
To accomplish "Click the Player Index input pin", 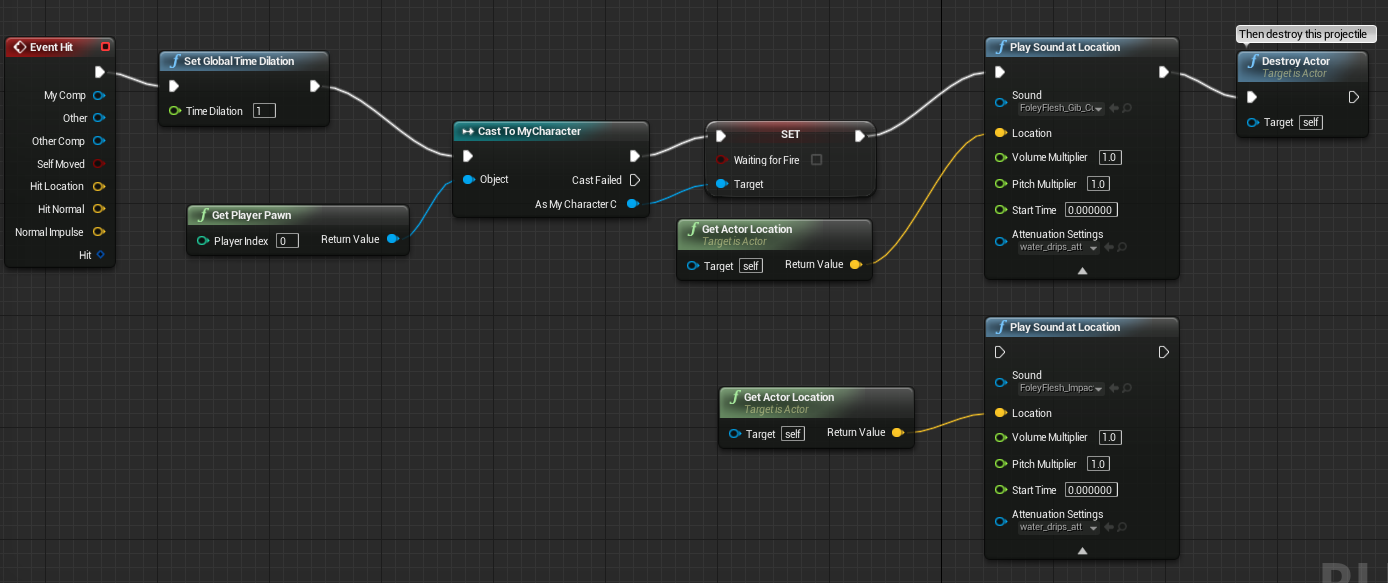I will coord(203,241).
